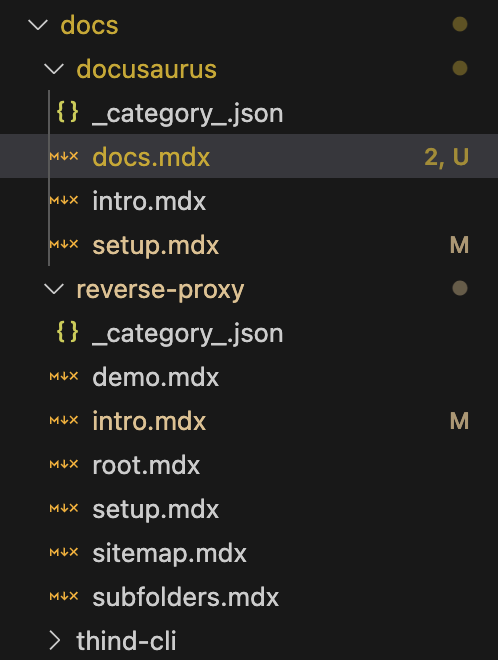Click the MDX icon beside docs.mdx
This screenshot has height=660, width=498.
[x=64, y=157]
